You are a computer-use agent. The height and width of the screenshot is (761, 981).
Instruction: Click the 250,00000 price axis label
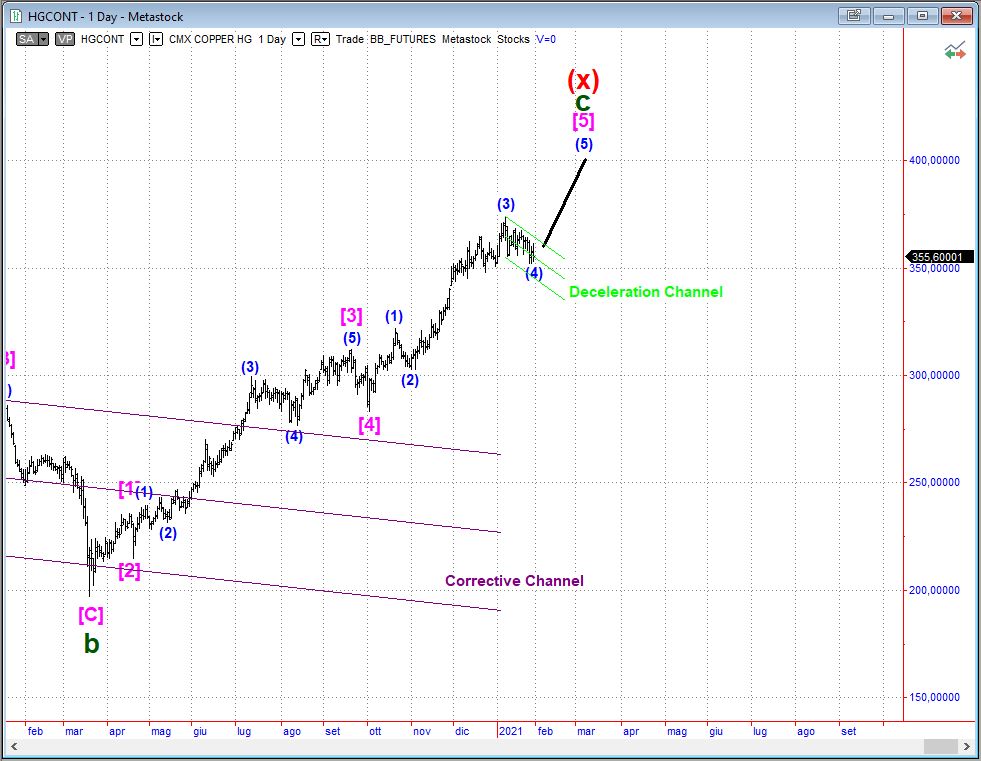[x=934, y=482]
